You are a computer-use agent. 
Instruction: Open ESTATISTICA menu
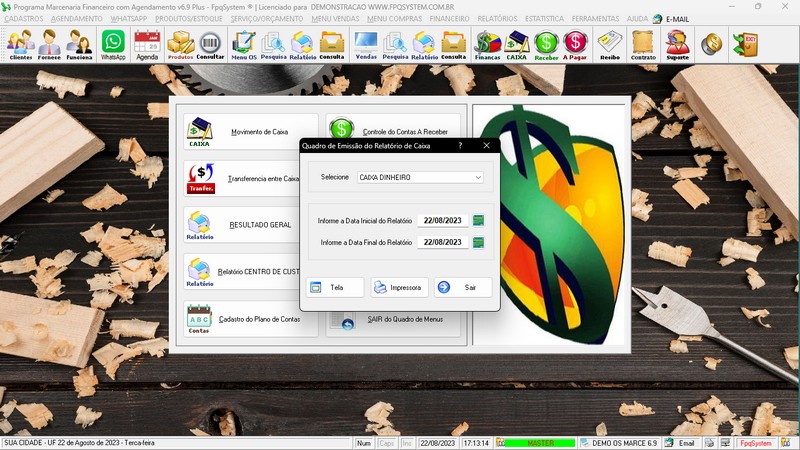click(x=544, y=19)
